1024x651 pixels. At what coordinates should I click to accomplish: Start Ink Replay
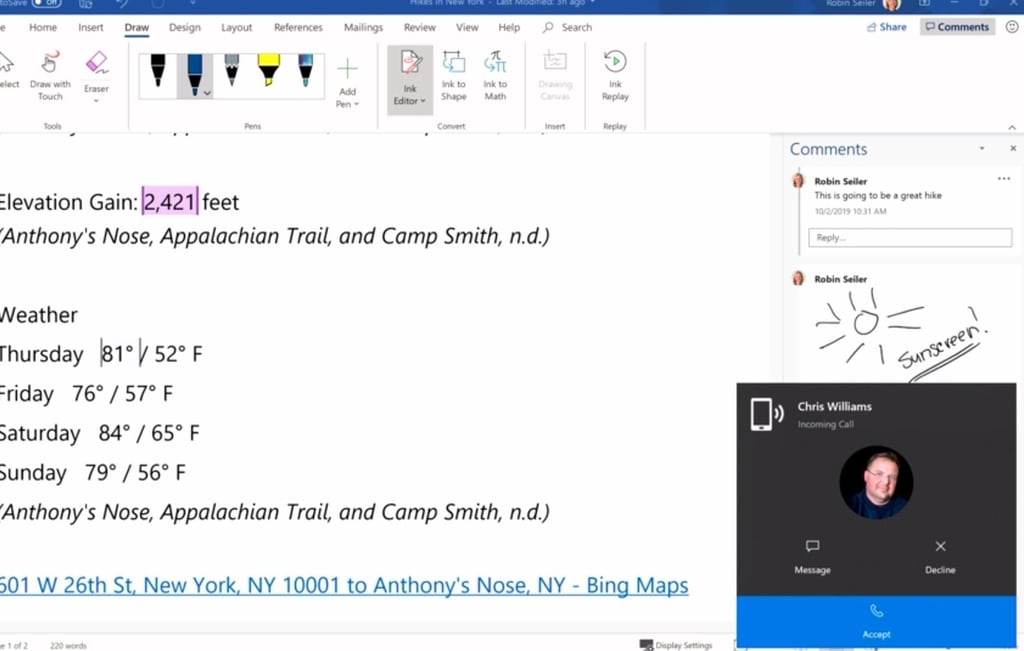click(615, 76)
